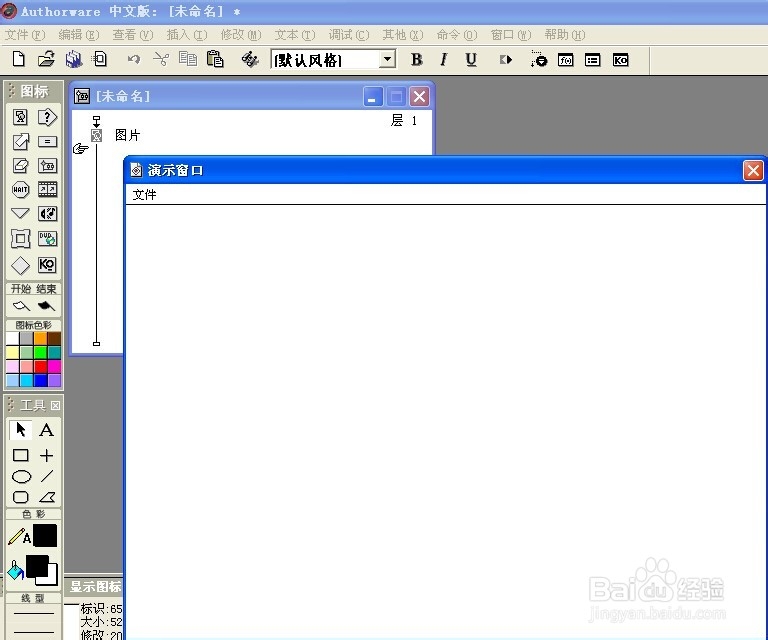The height and width of the screenshot is (640, 768).
Task: Select the WAIT icon in palette
Action: (x=20, y=190)
